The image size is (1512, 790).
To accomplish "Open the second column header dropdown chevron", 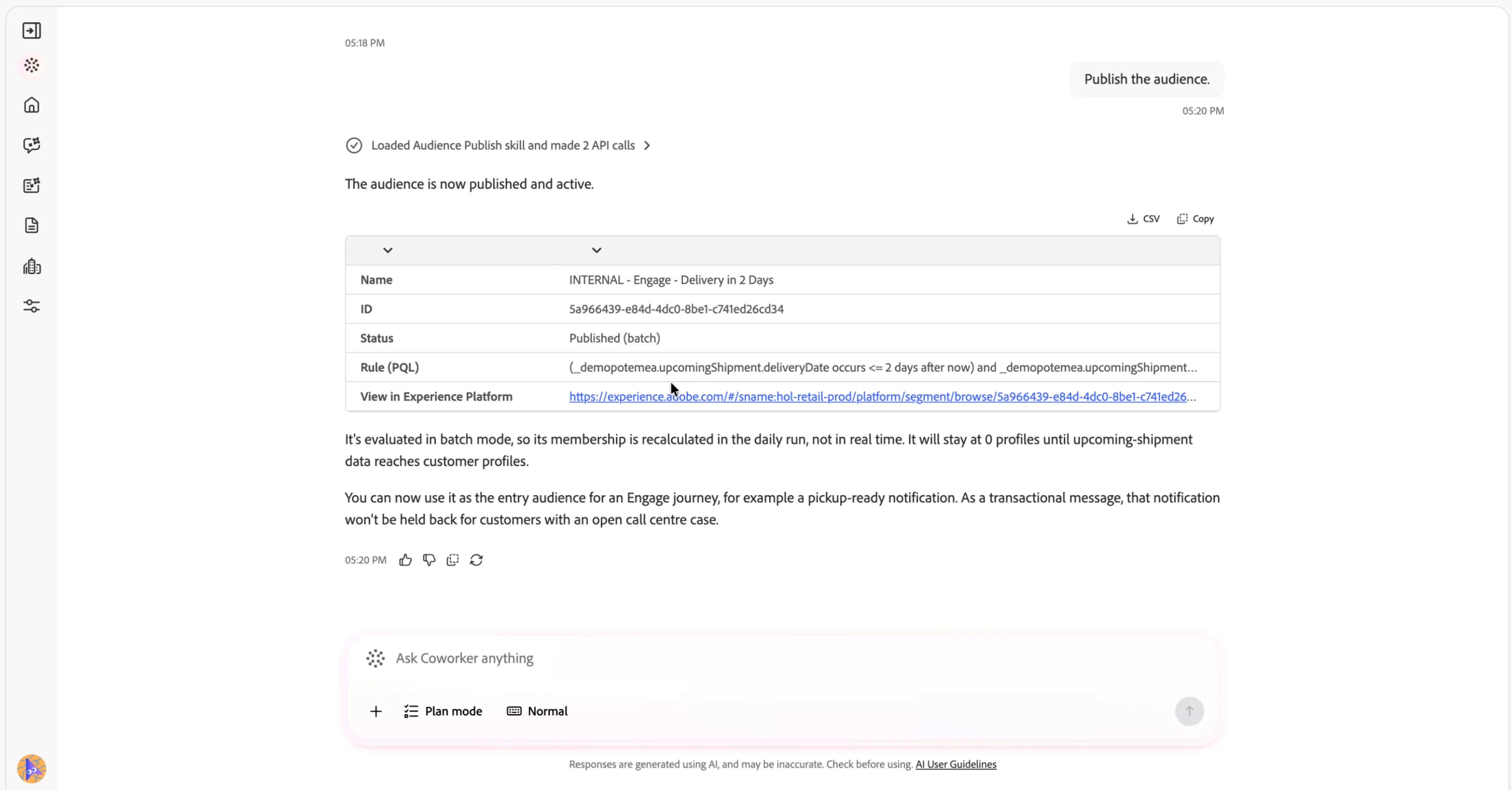I will (x=596, y=250).
